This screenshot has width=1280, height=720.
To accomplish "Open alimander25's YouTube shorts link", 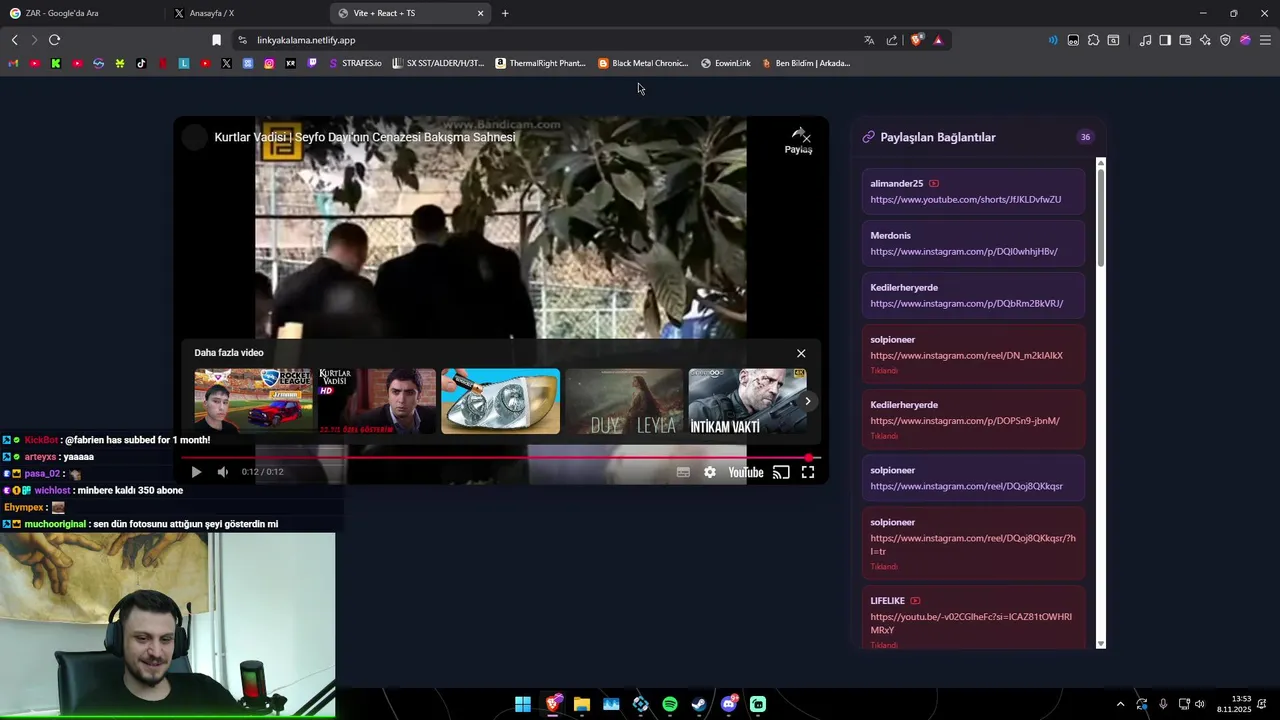I will [x=966, y=199].
